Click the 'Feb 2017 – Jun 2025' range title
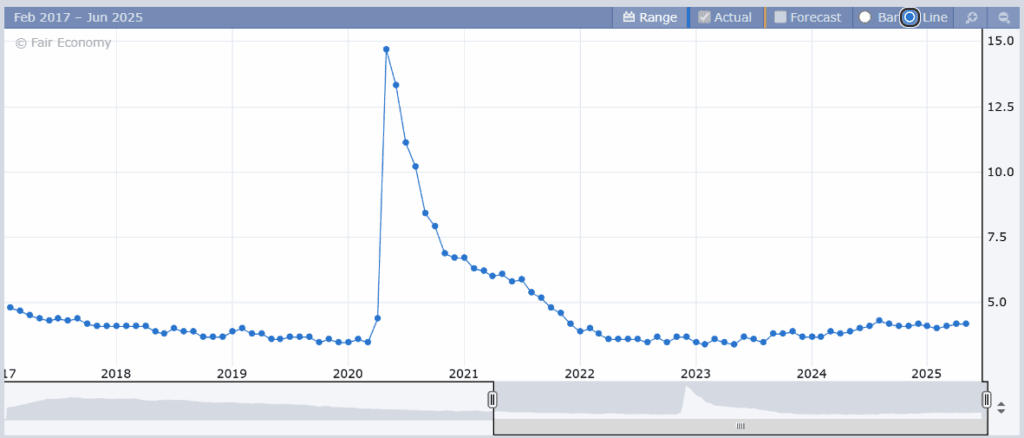 tap(78, 18)
